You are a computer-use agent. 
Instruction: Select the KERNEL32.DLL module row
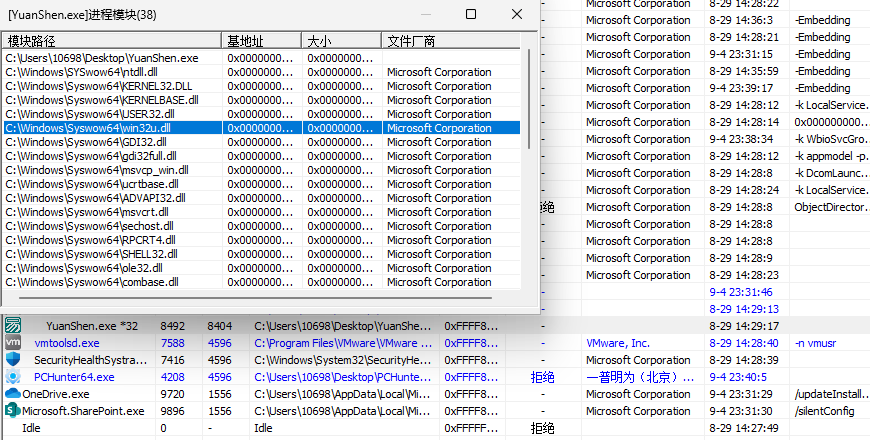click(261, 86)
